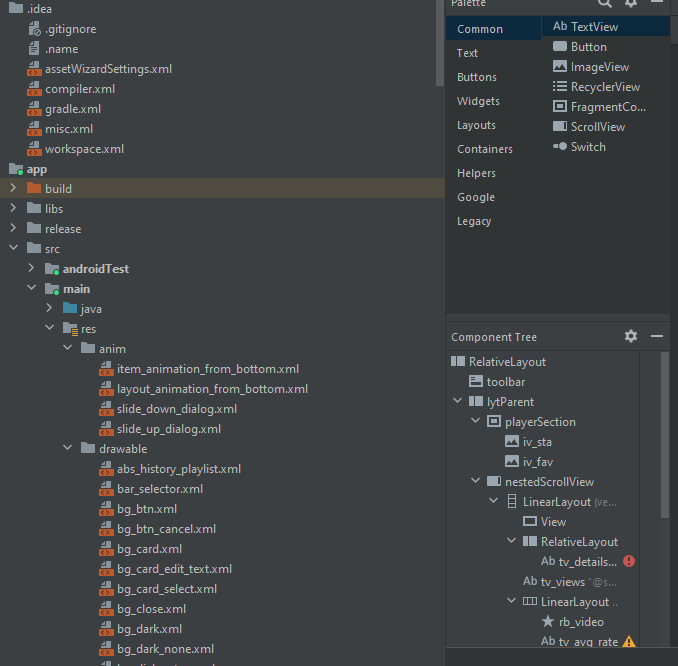Minimize the Component Tree panel
The height and width of the screenshot is (666, 678).
657,336
